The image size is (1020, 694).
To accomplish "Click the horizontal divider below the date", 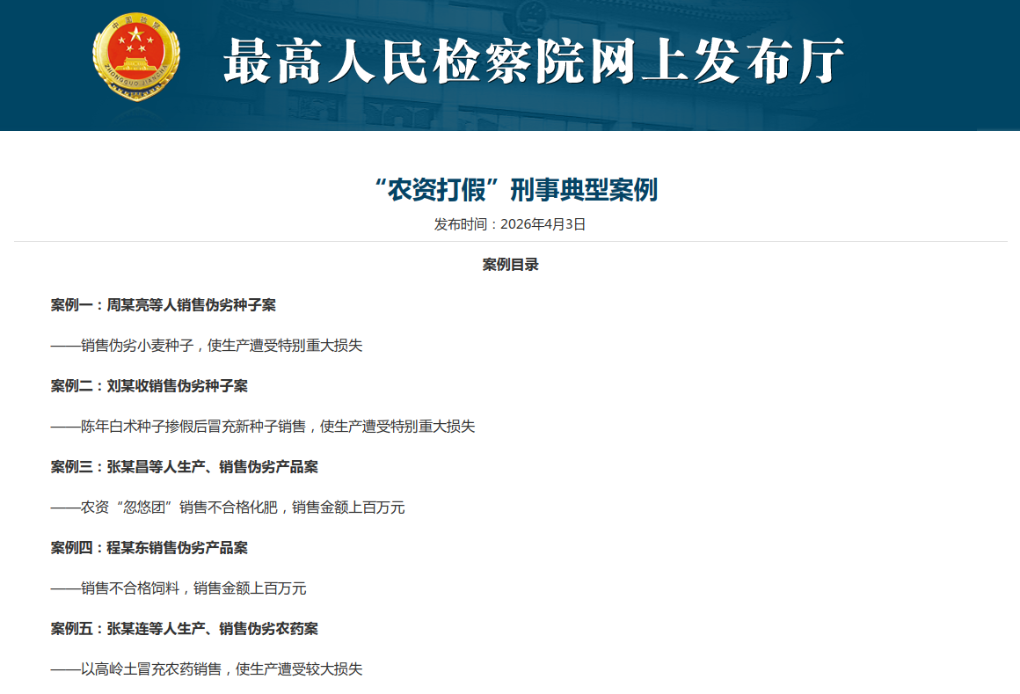I will (510, 242).
